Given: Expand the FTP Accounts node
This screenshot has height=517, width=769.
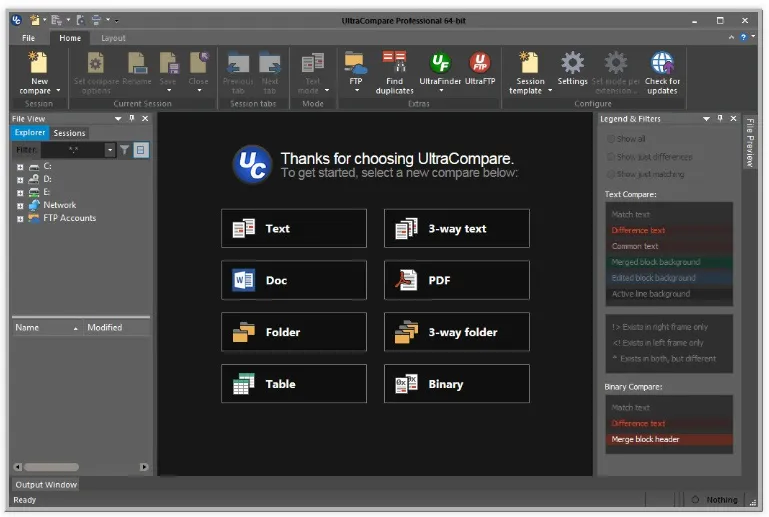Looking at the screenshot, I should tap(20, 219).
